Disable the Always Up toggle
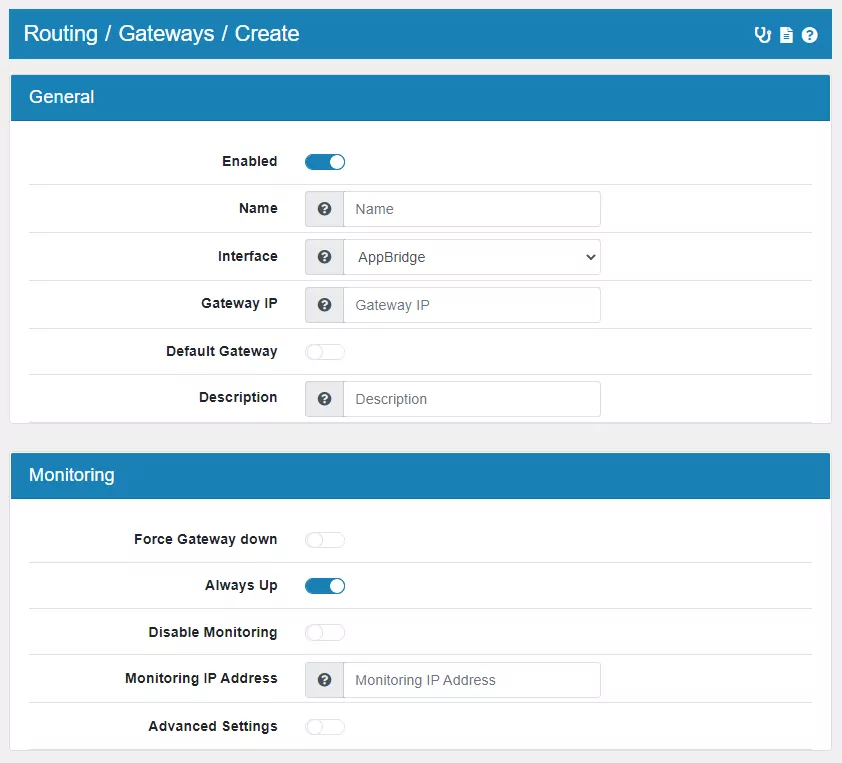842x763 pixels. click(324, 585)
